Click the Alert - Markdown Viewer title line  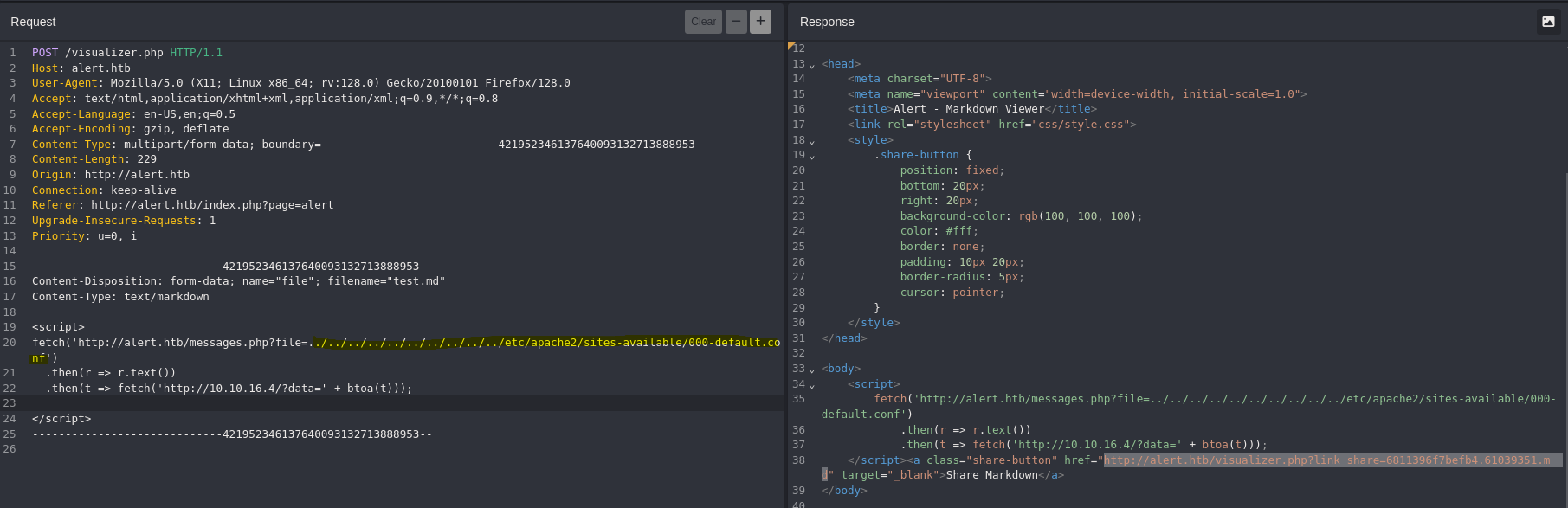point(972,109)
